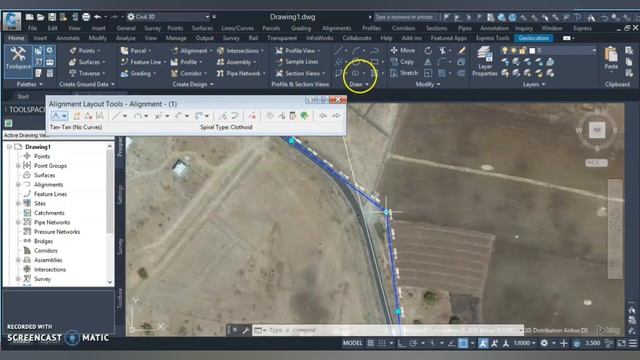
Task: Click the wrench icon on command line
Action: (246, 330)
